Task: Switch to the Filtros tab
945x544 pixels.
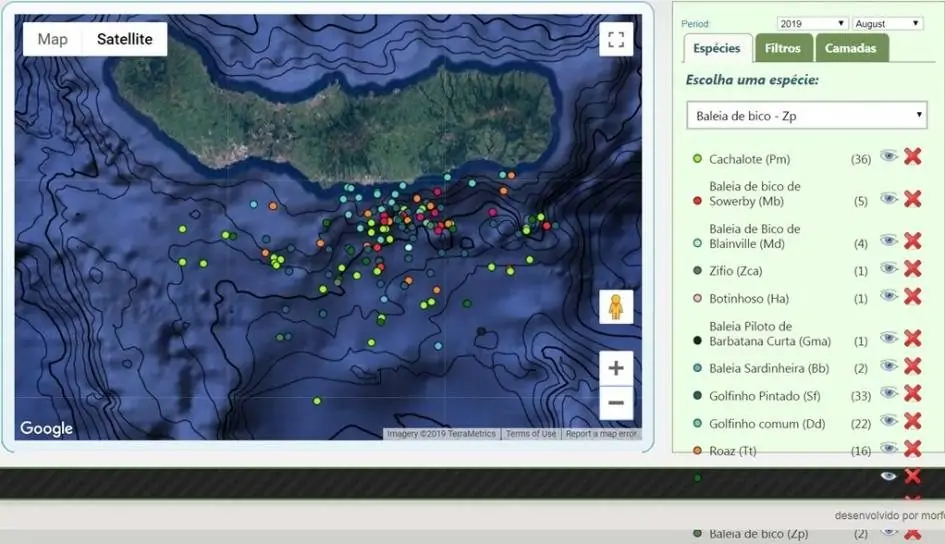Action: (782, 48)
